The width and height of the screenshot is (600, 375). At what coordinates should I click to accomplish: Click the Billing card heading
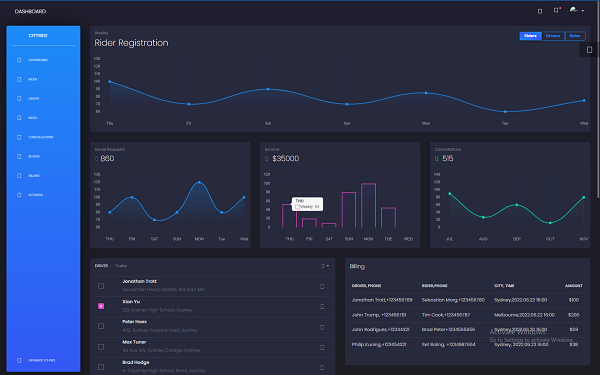point(357,266)
